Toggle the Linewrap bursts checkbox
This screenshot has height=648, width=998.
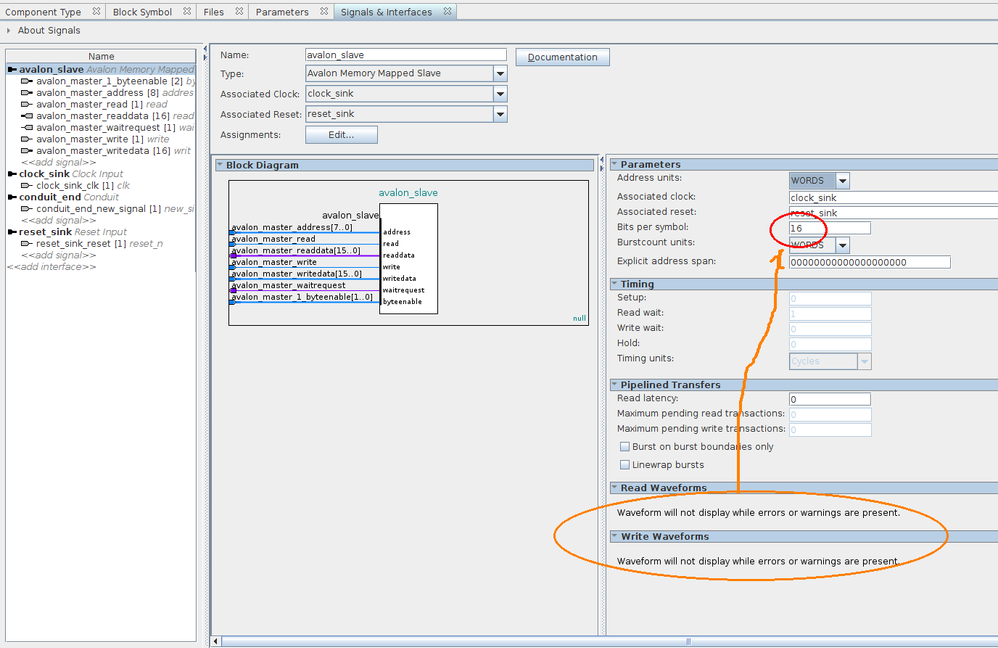tap(625, 465)
